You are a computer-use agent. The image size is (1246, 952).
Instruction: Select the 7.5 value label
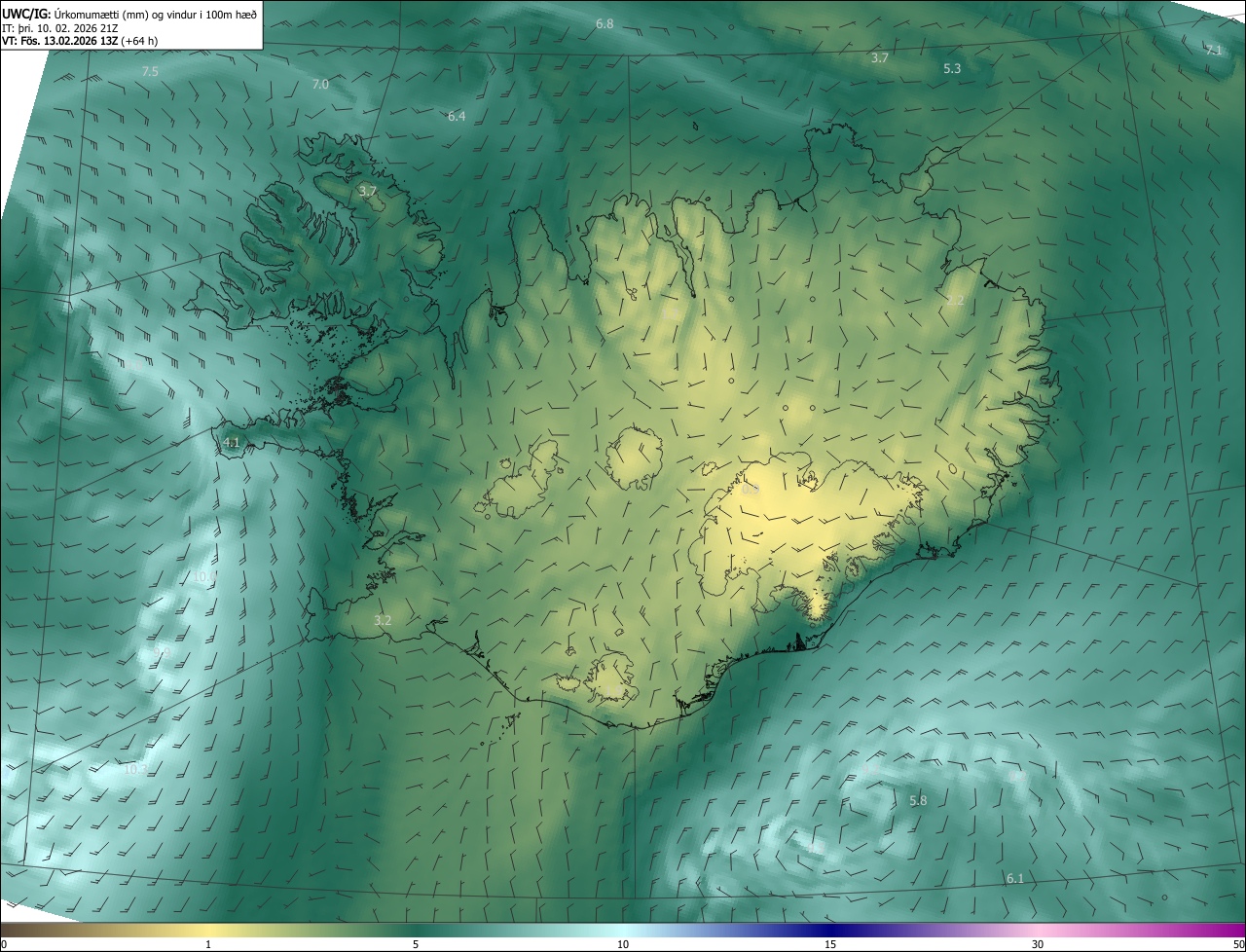(150, 72)
